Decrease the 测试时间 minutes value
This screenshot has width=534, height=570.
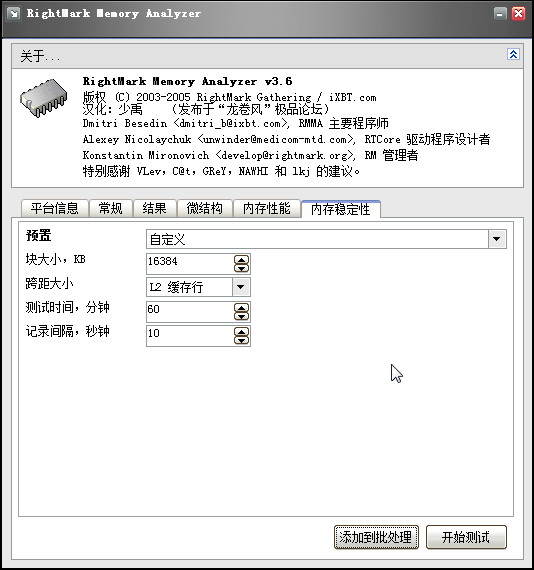pos(241,316)
